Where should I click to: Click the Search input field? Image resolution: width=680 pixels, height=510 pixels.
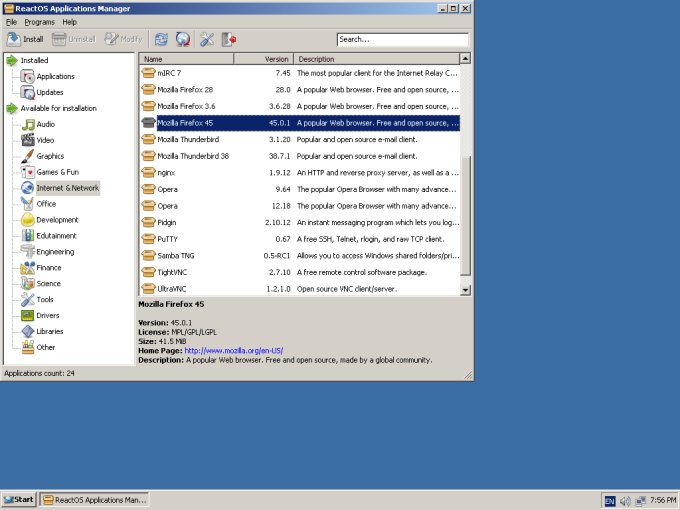point(402,39)
